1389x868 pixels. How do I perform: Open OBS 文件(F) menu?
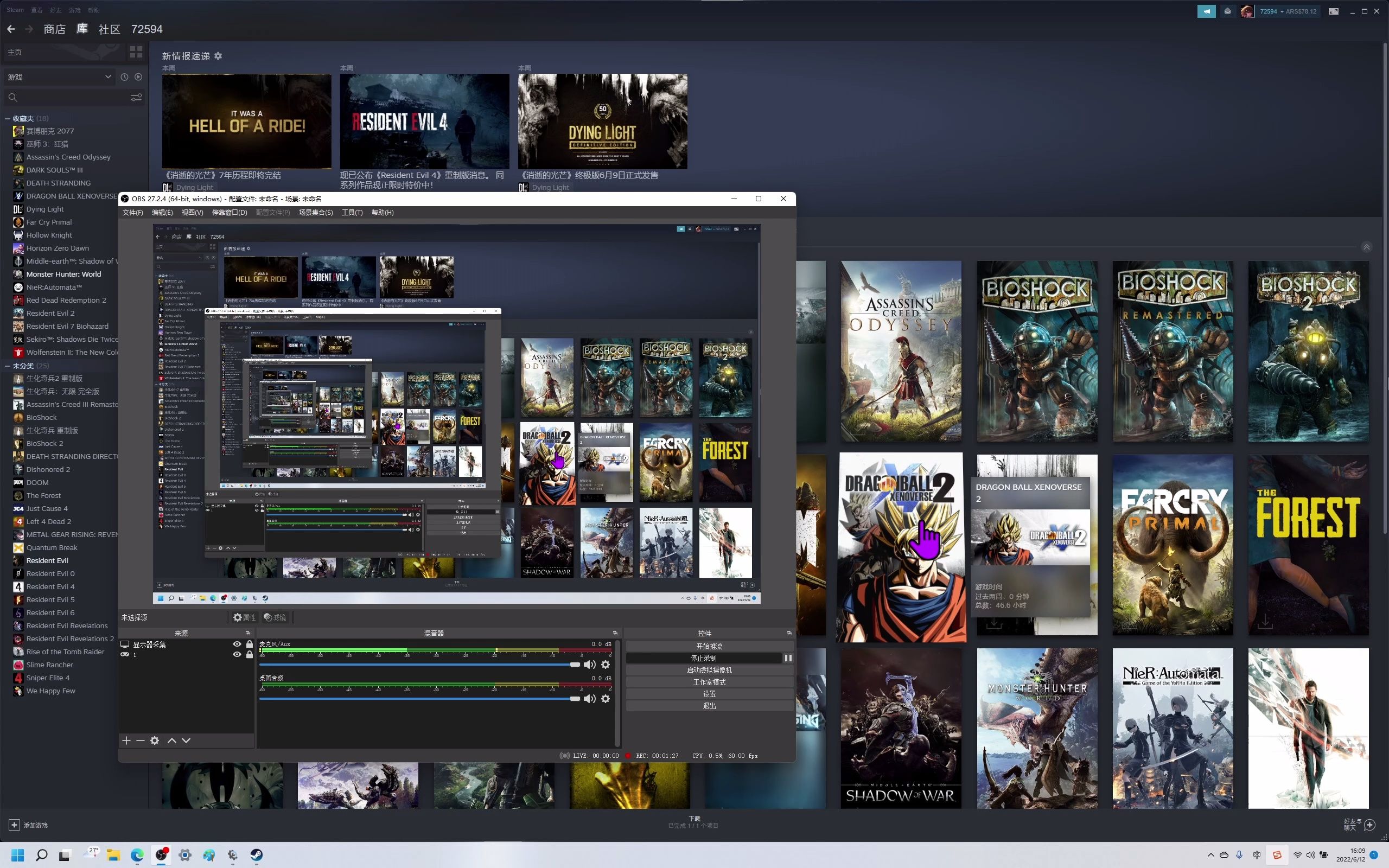[132, 213]
